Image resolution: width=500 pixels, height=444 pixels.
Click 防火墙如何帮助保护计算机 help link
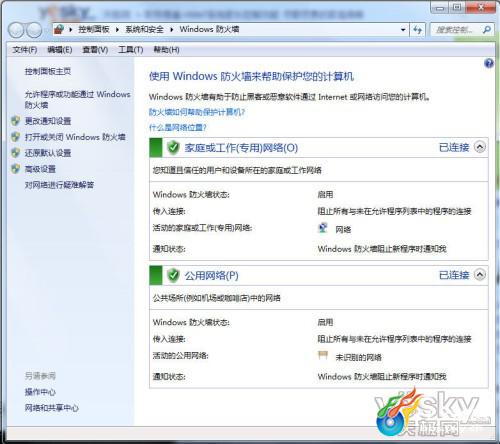197,112
